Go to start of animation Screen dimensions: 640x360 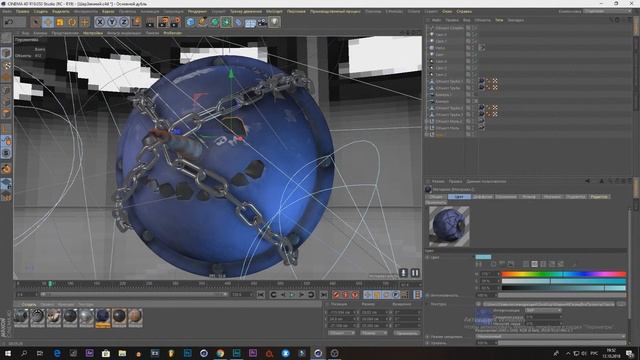pos(260,295)
